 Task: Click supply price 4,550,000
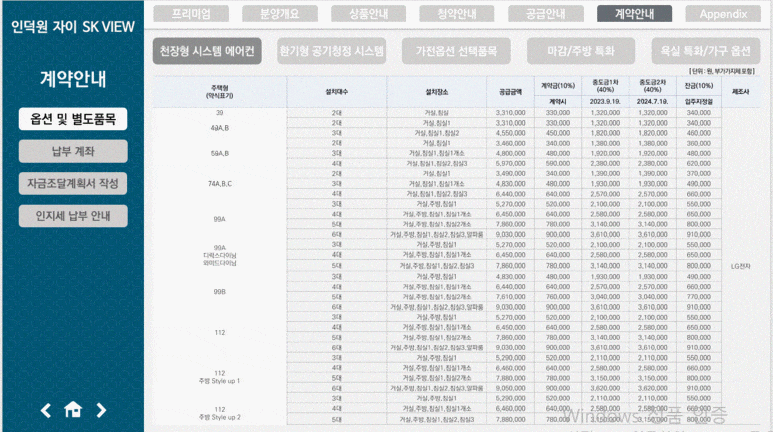510,133
